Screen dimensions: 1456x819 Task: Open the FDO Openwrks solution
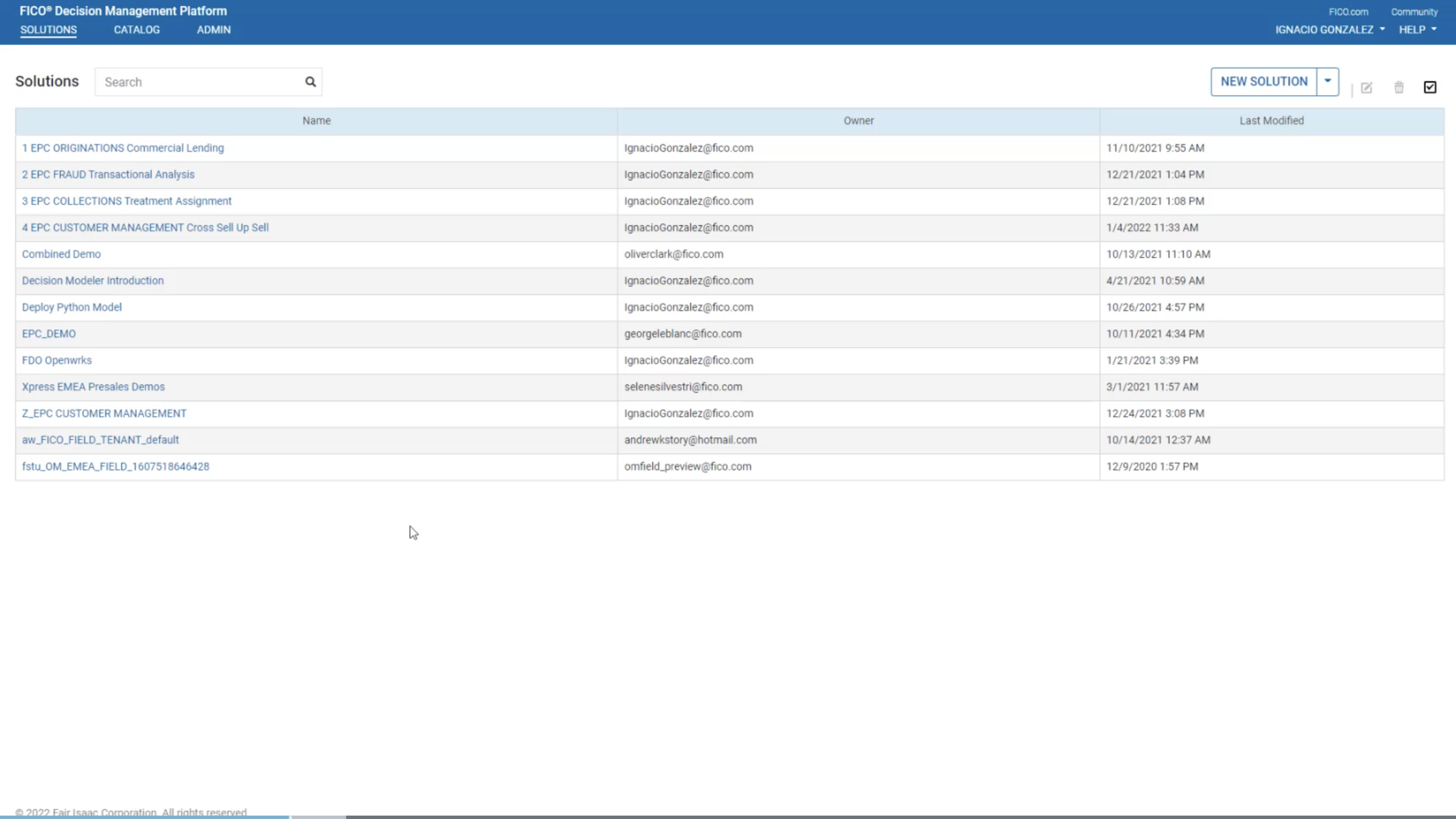[x=57, y=361]
